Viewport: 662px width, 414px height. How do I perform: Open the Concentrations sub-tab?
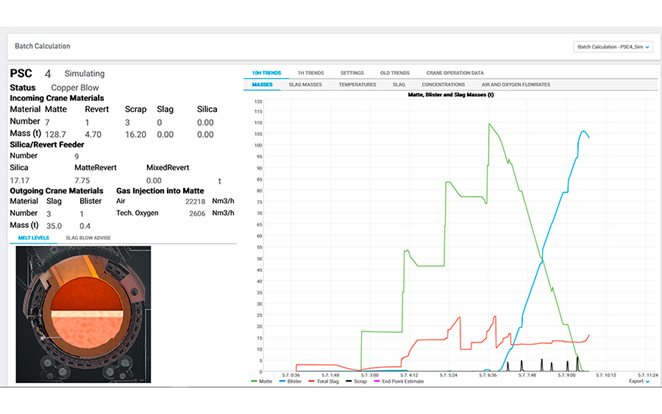(x=443, y=85)
